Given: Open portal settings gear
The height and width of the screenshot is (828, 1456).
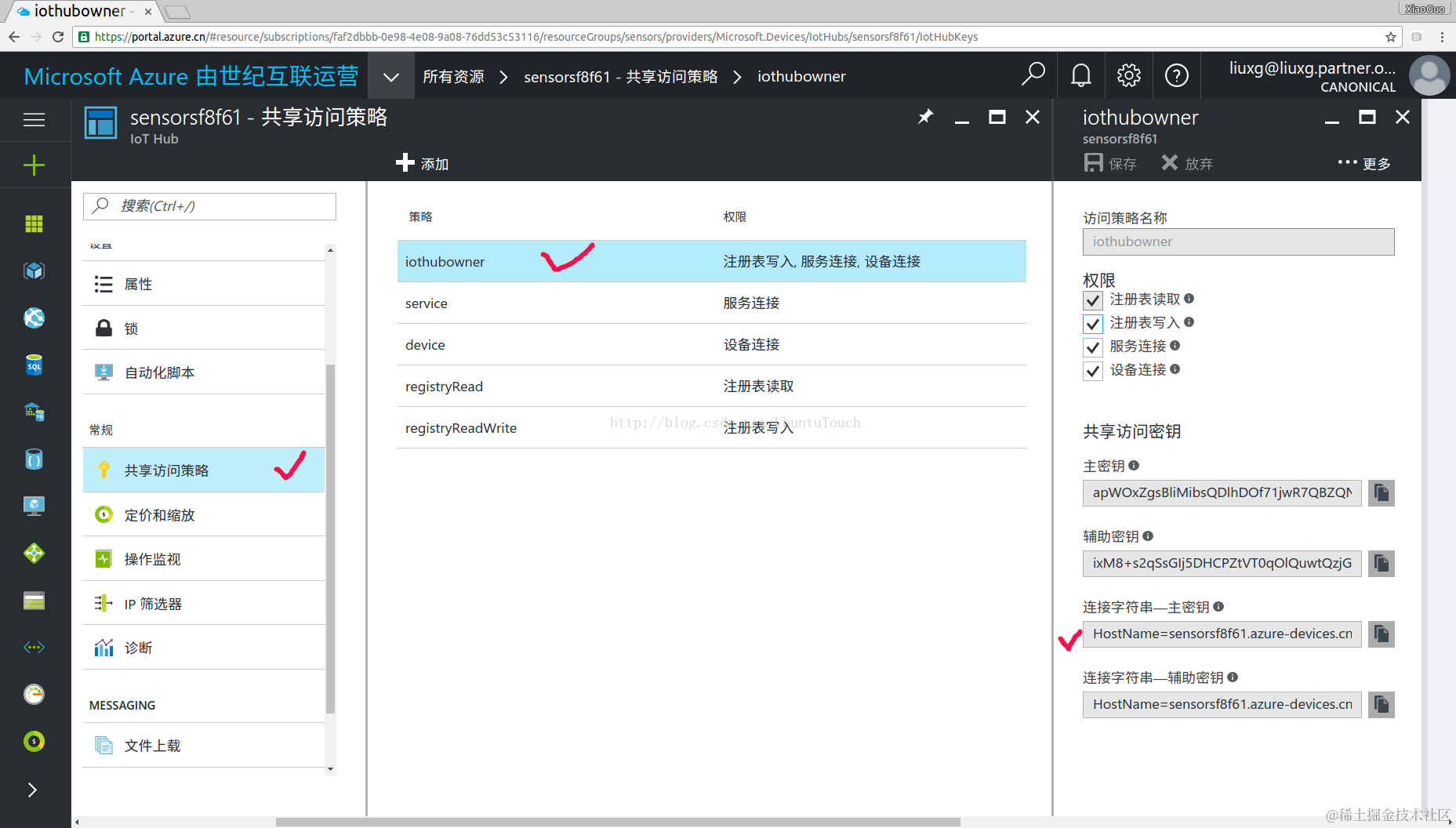Looking at the screenshot, I should pyautogui.click(x=1128, y=75).
